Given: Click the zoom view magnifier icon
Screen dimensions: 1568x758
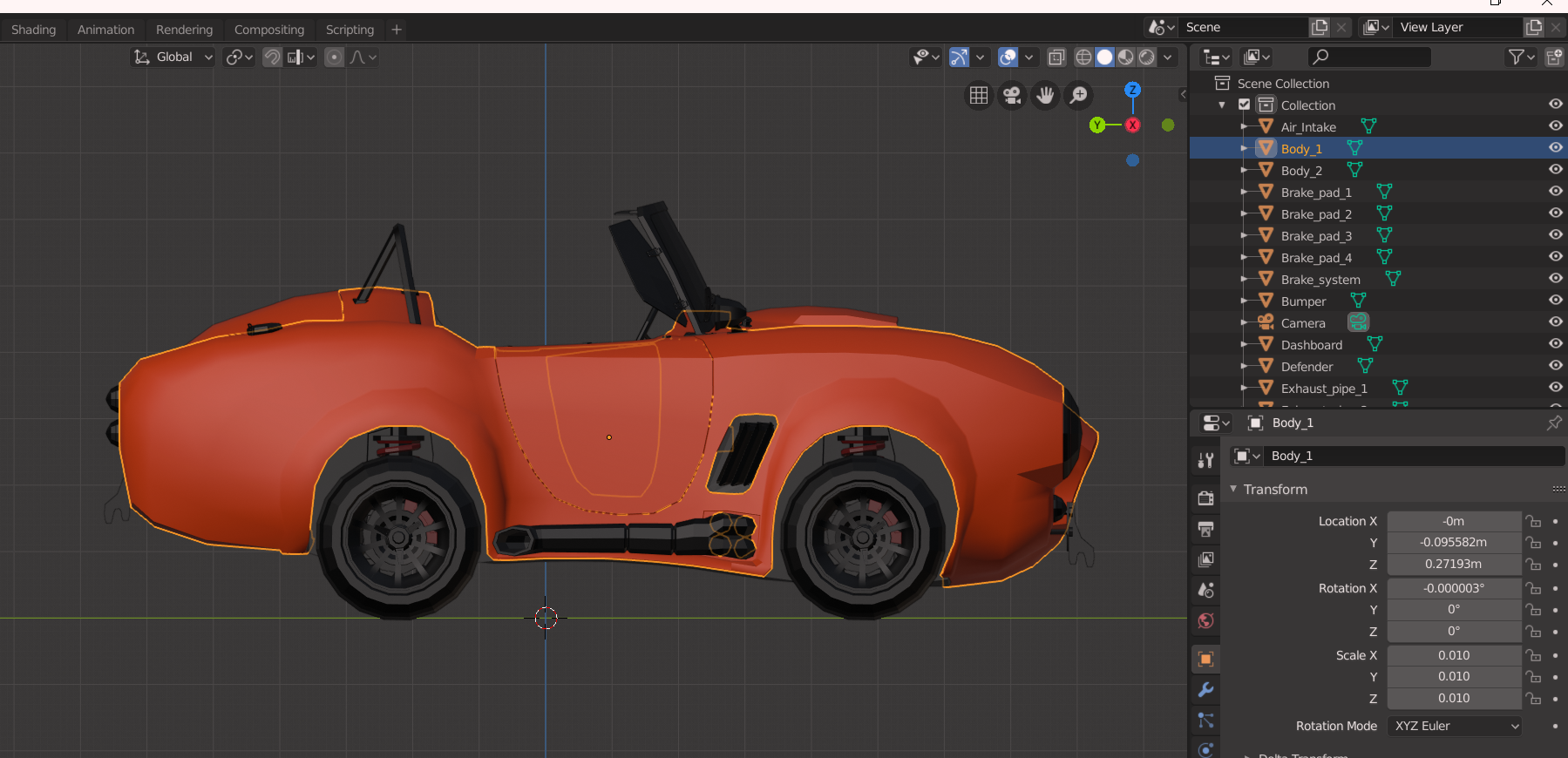Looking at the screenshot, I should pyautogui.click(x=1078, y=95).
